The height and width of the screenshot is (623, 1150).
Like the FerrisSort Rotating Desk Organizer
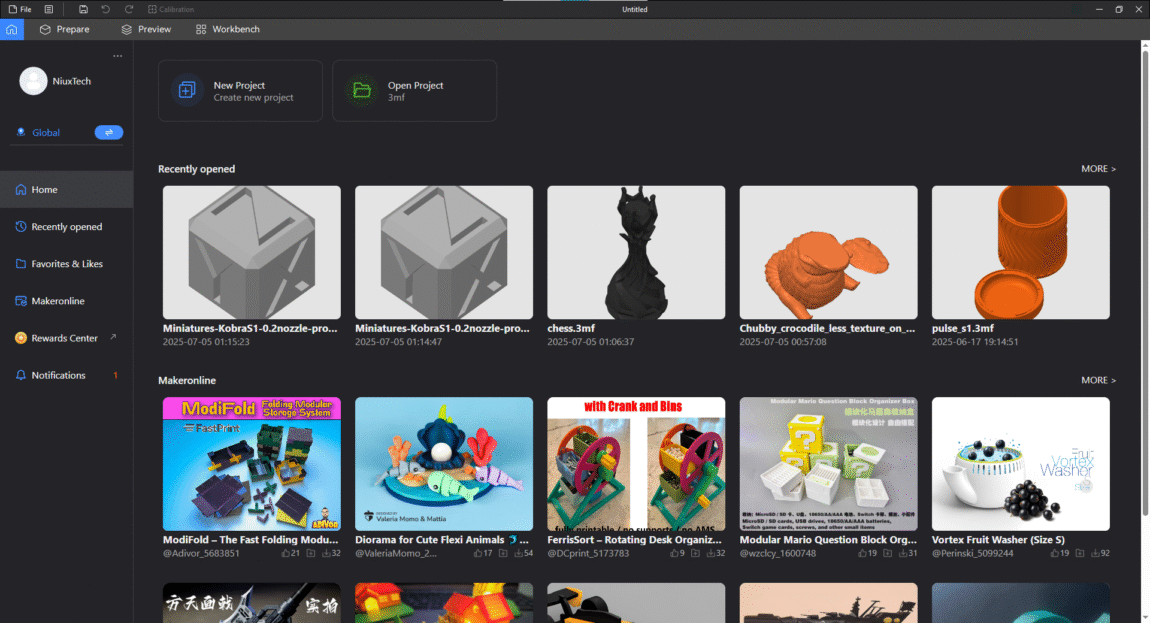tap(674, 553)
